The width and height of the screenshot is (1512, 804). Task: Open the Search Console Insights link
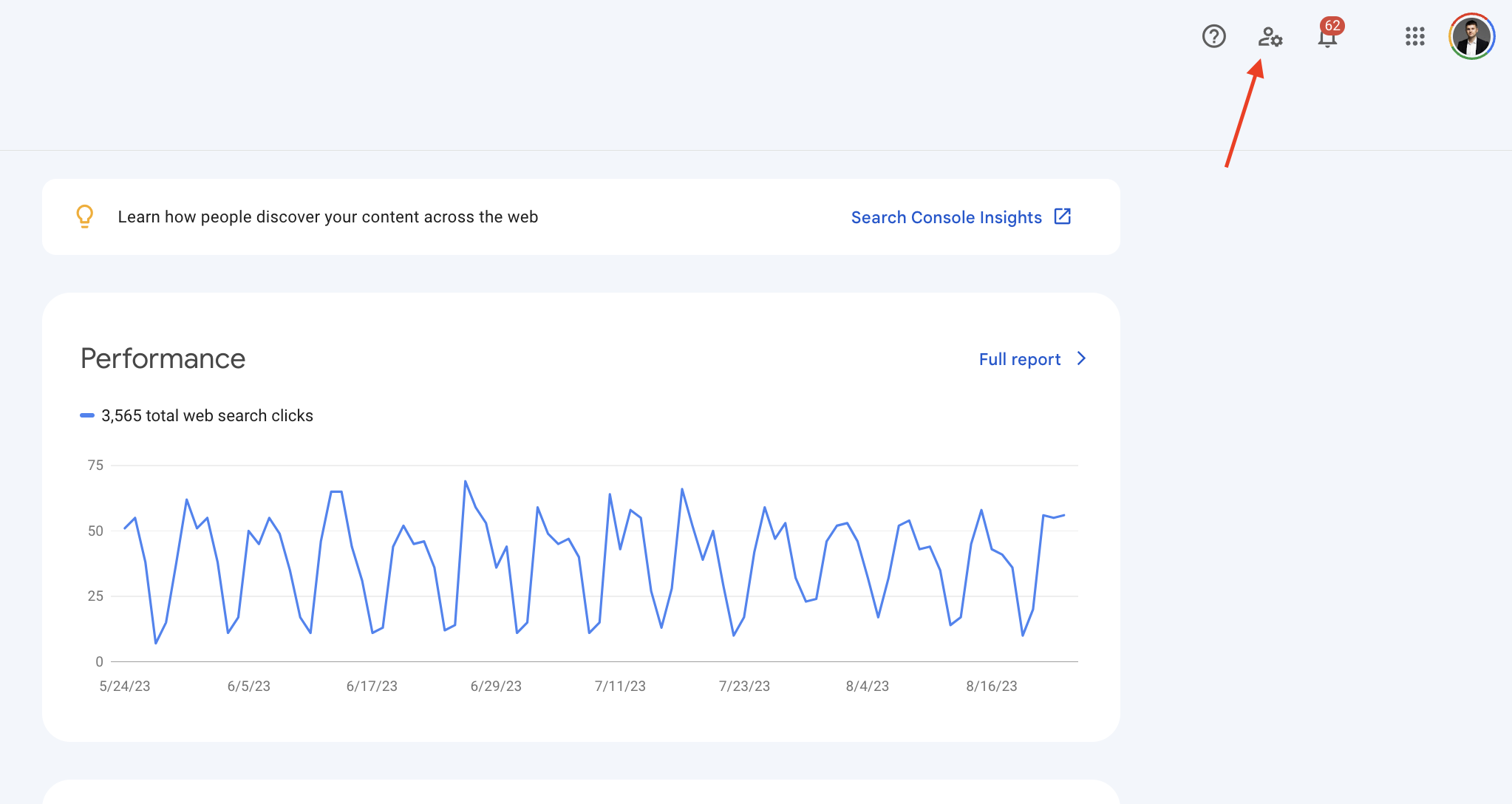[946, 217]
